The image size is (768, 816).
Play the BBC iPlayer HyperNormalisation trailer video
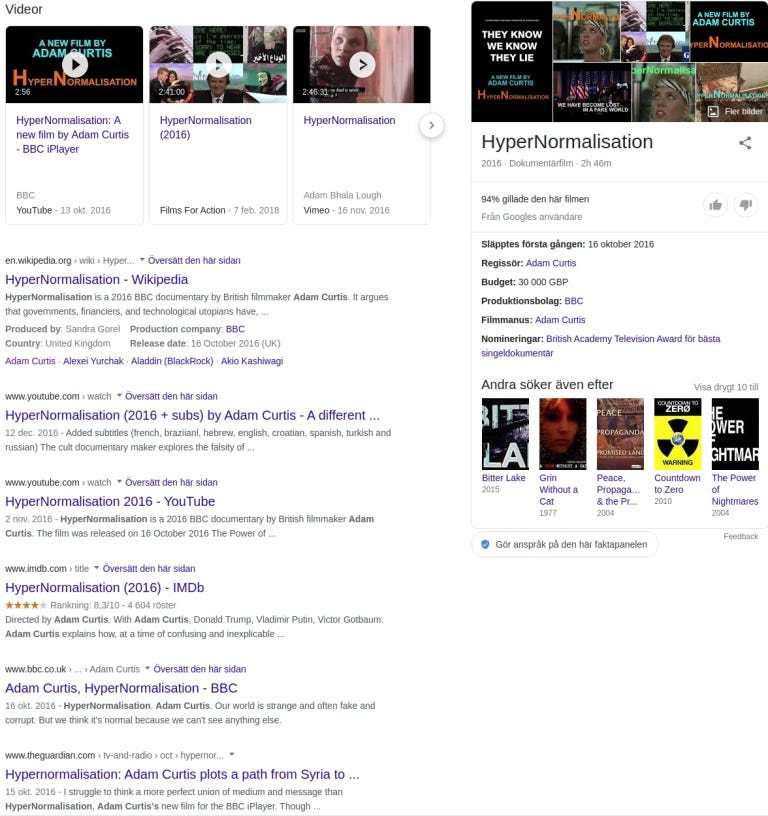coord(74,65)
